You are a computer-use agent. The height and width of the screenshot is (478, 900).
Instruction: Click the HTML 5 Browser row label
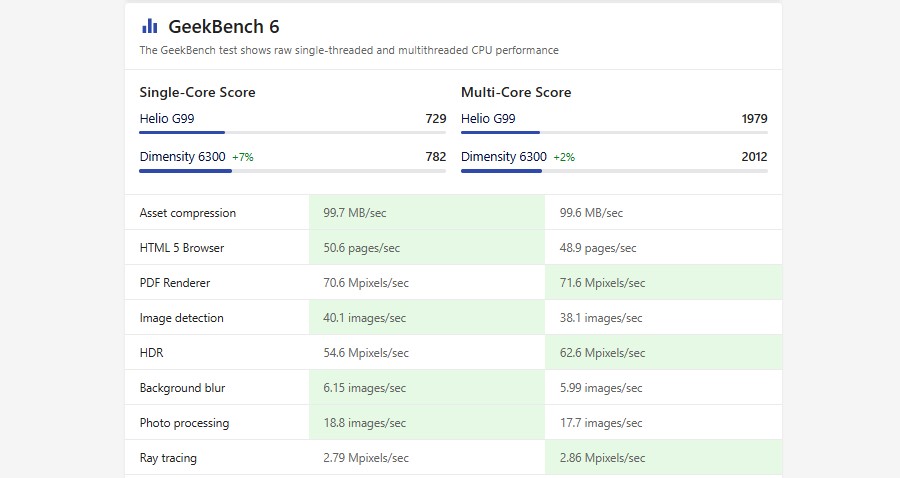(x=182, y=248)
